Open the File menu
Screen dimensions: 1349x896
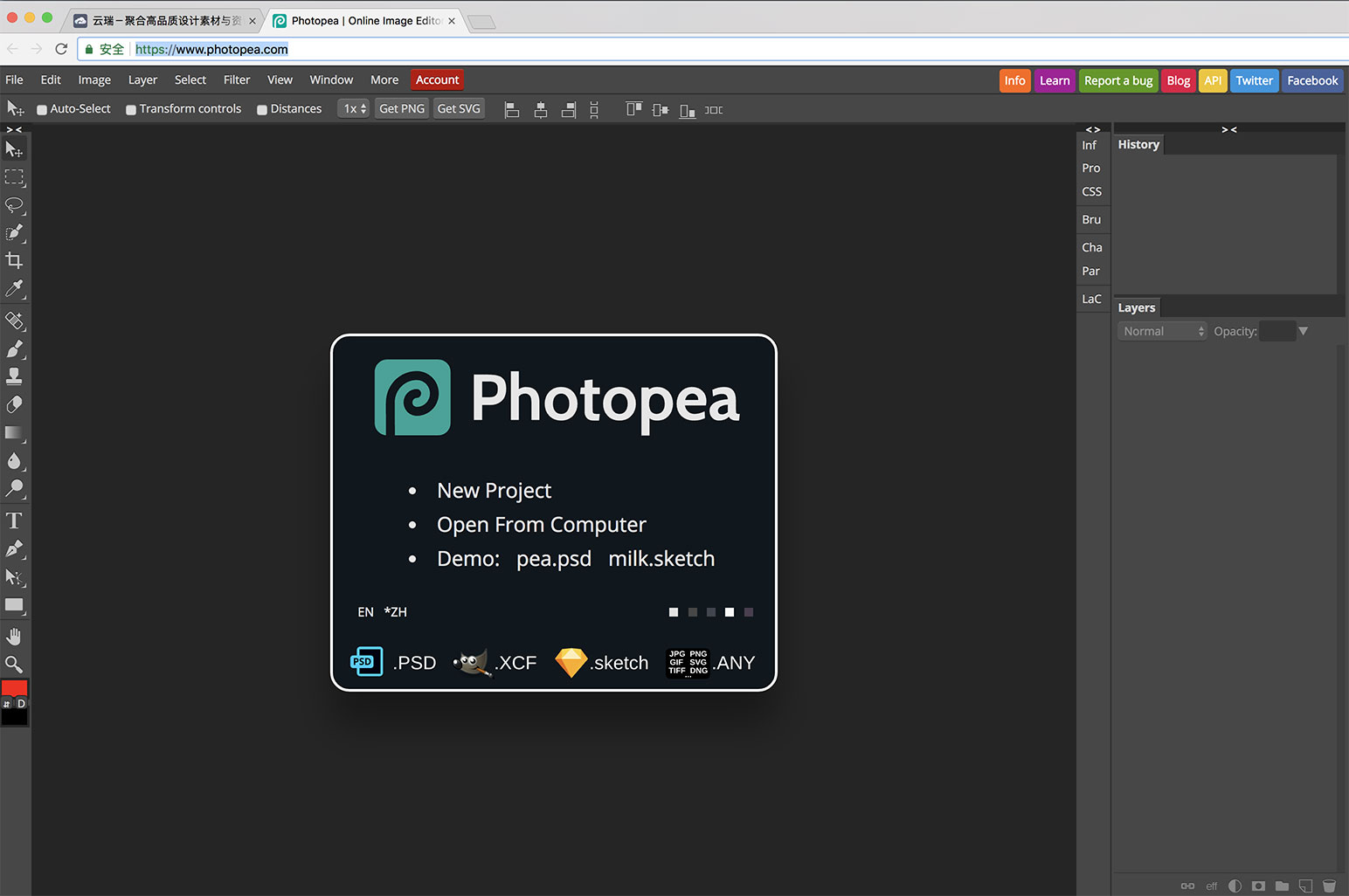pos(14,79)
